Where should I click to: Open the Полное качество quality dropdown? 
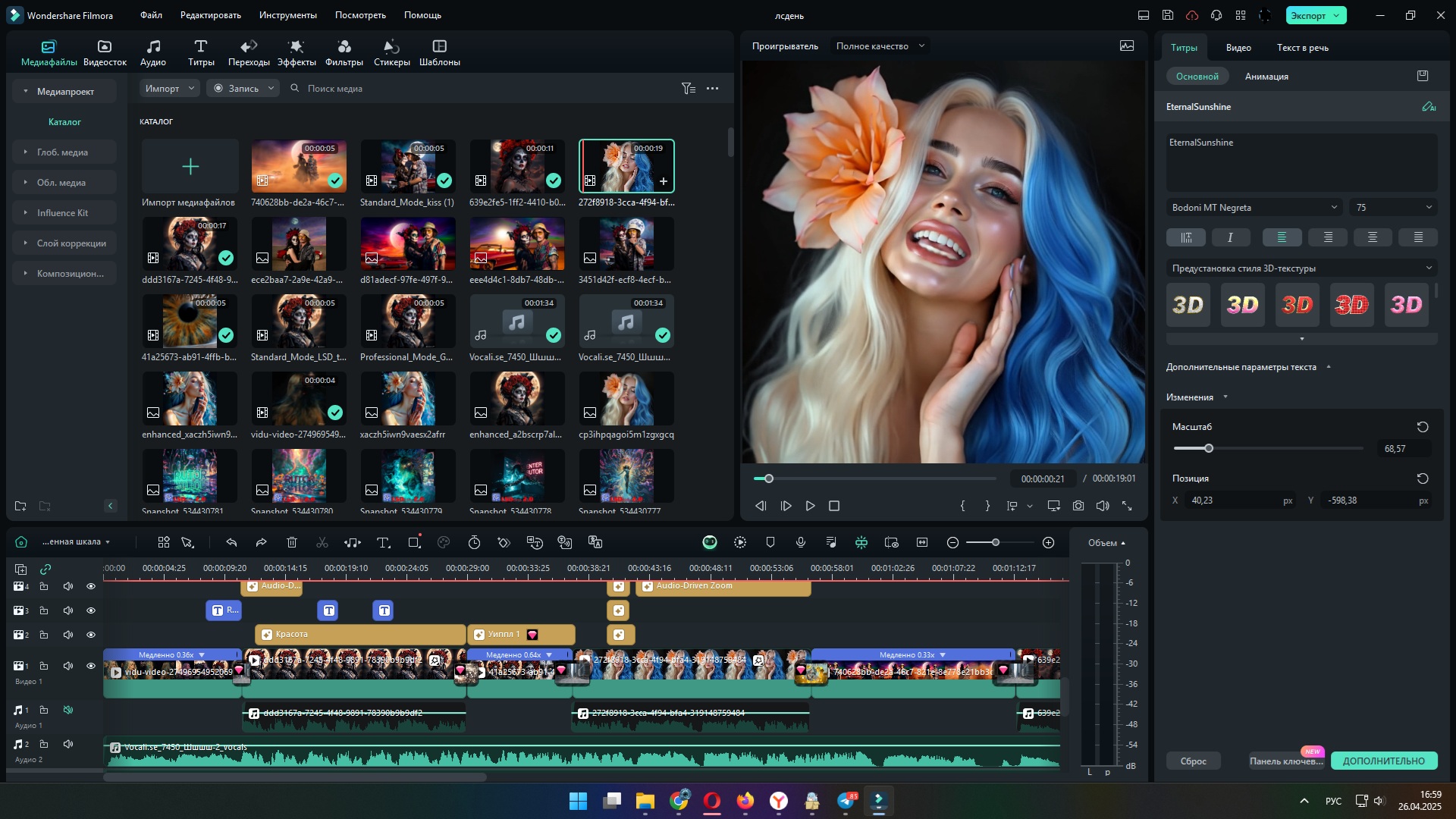pos(880,46)
